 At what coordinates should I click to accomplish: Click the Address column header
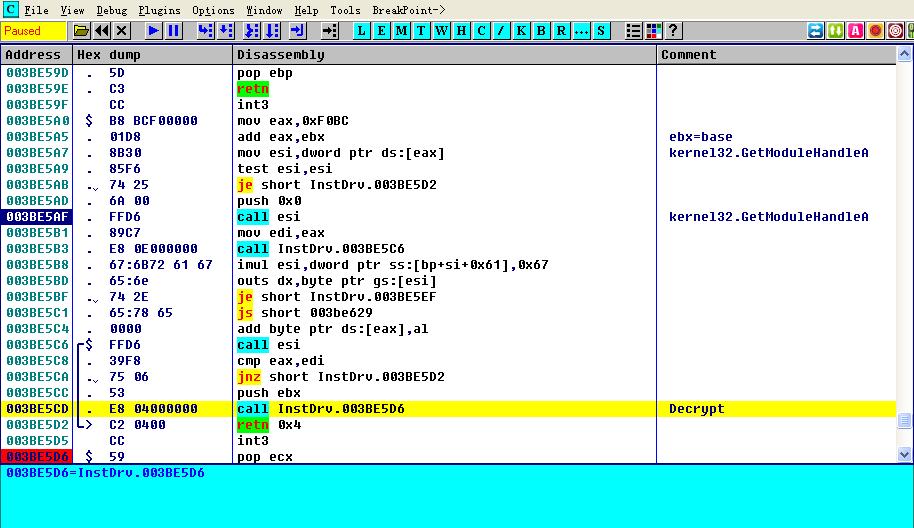coord(37,55)
